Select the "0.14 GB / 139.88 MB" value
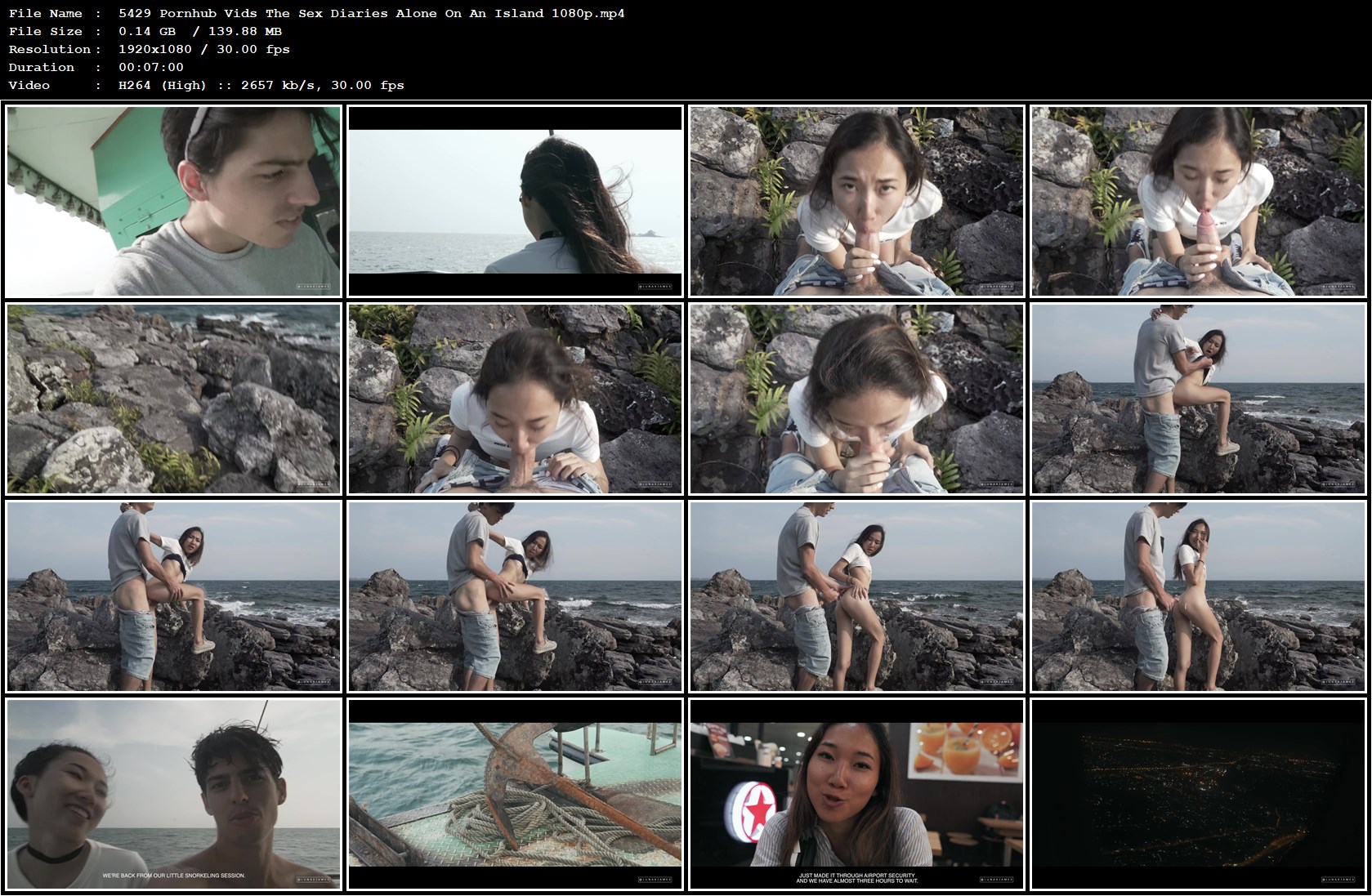 click(200, 31)
